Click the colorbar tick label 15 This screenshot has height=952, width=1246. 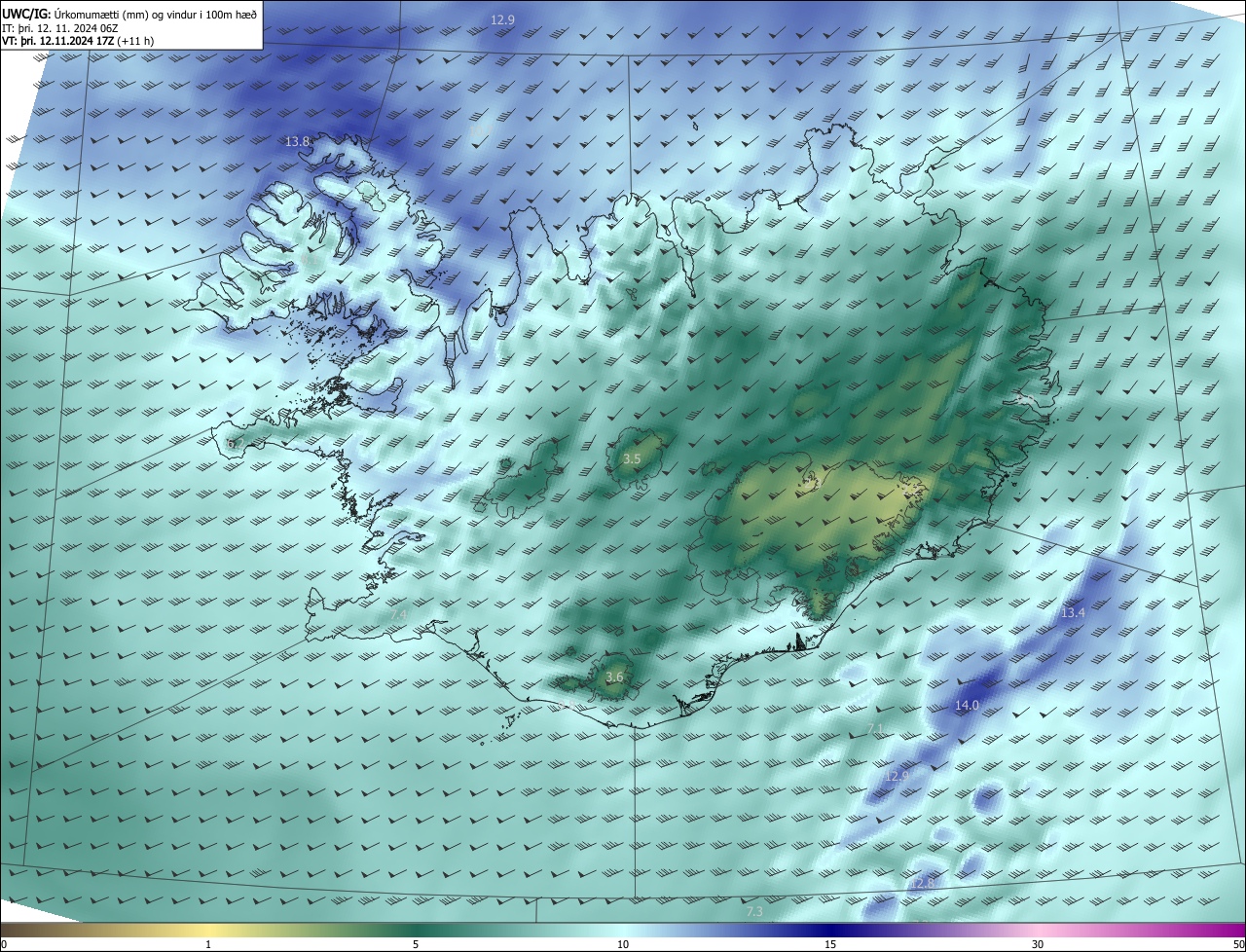pyautogui.click(x=830, y=944)
